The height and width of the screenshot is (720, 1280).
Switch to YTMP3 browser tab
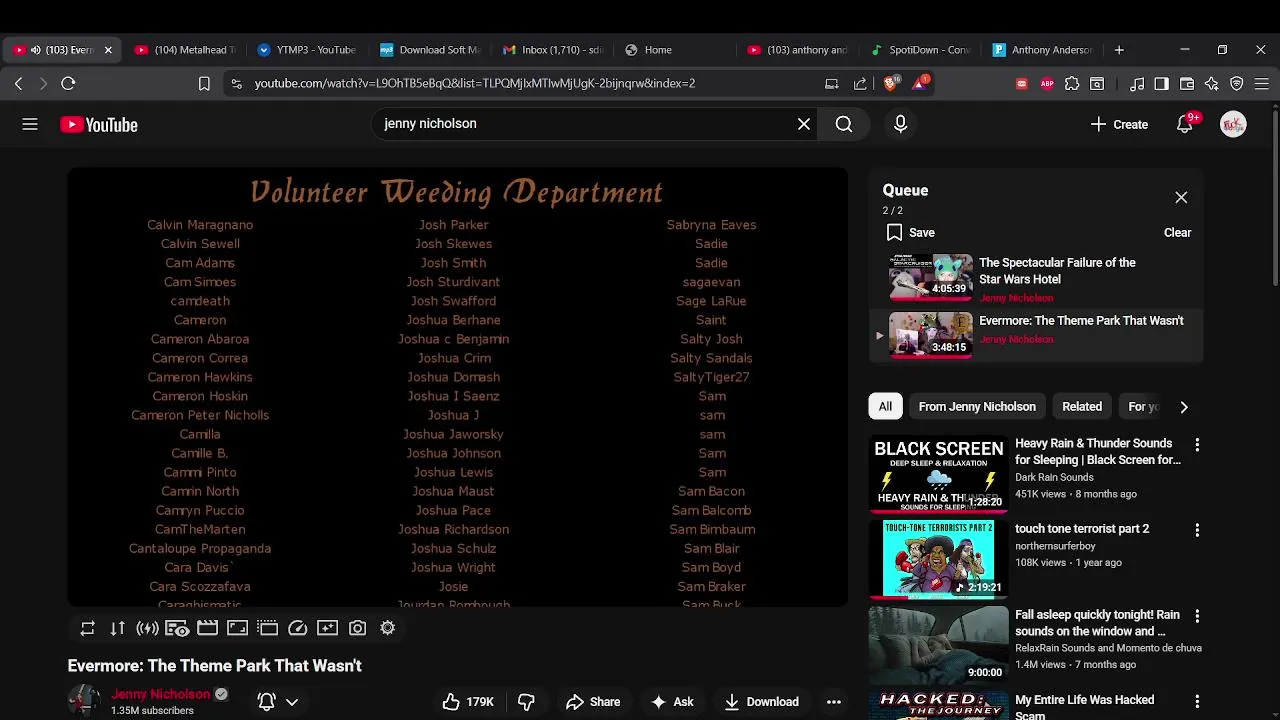(307, 50)
